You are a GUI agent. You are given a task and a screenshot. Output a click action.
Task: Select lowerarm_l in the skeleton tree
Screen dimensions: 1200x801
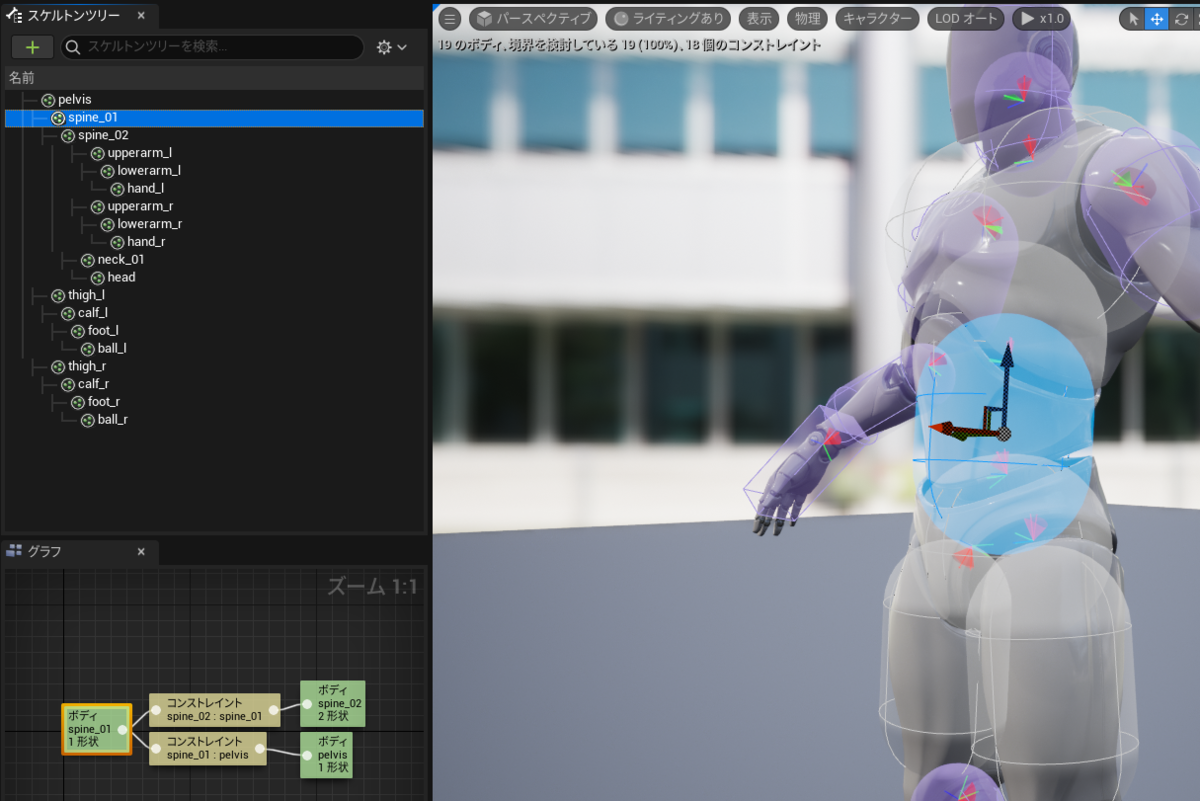pos(149,171)
